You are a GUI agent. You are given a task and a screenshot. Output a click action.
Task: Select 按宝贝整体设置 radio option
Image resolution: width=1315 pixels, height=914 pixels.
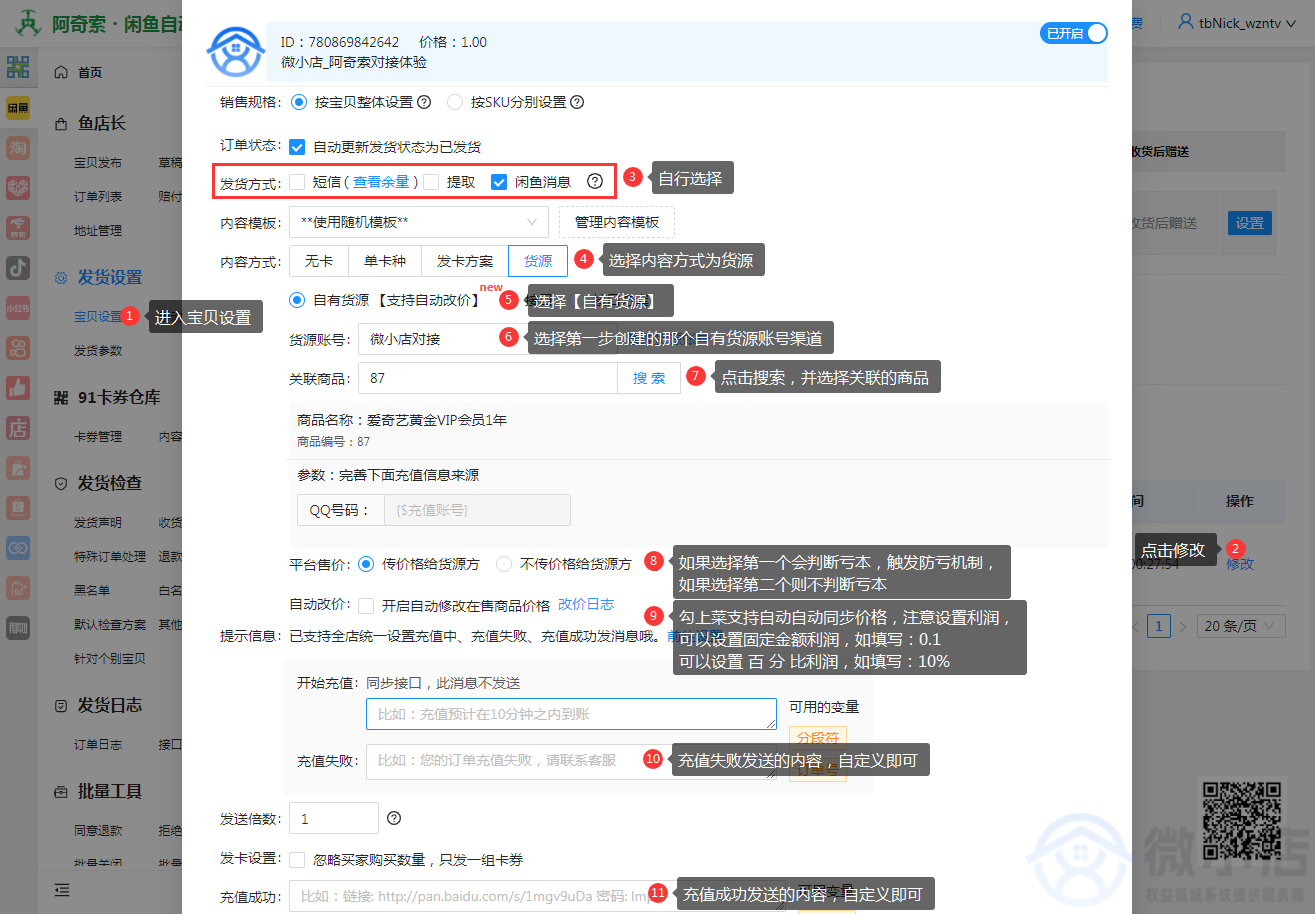(298, 102)
